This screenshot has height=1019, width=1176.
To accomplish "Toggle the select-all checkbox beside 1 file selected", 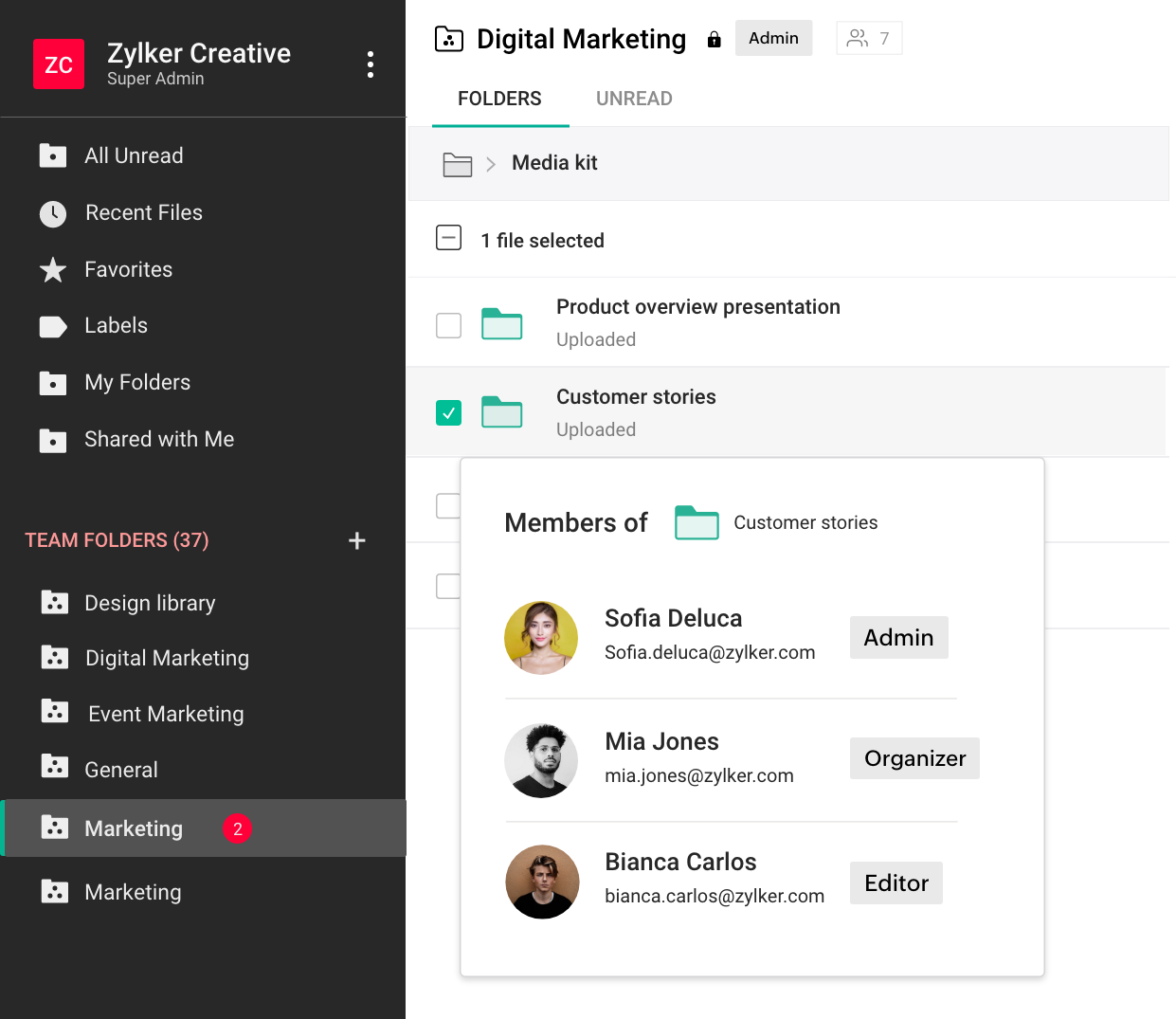I will click(448, 238).
